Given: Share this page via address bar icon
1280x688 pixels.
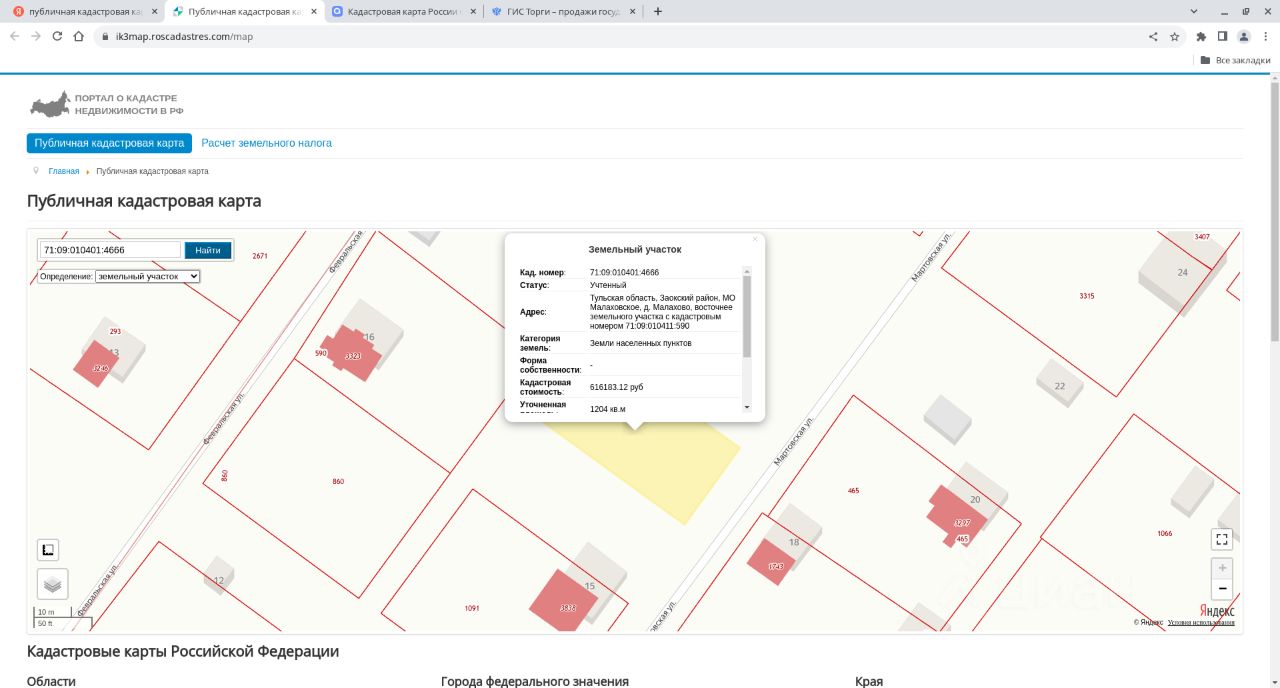Looking at the screenshot, I should click(x=1153, y=36).
